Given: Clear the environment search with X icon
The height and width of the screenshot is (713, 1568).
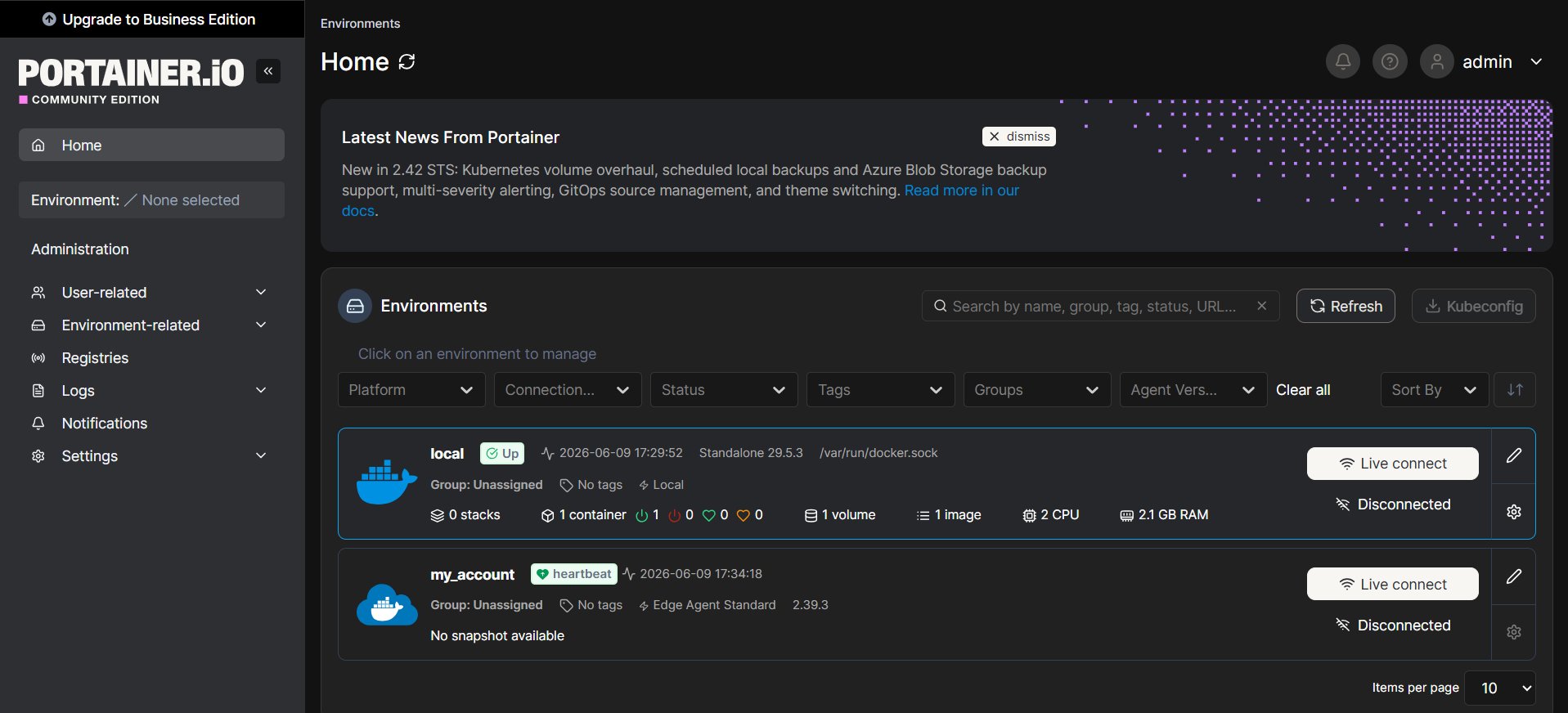Looking at the screenshot, I should click(x=1262, y=306).
